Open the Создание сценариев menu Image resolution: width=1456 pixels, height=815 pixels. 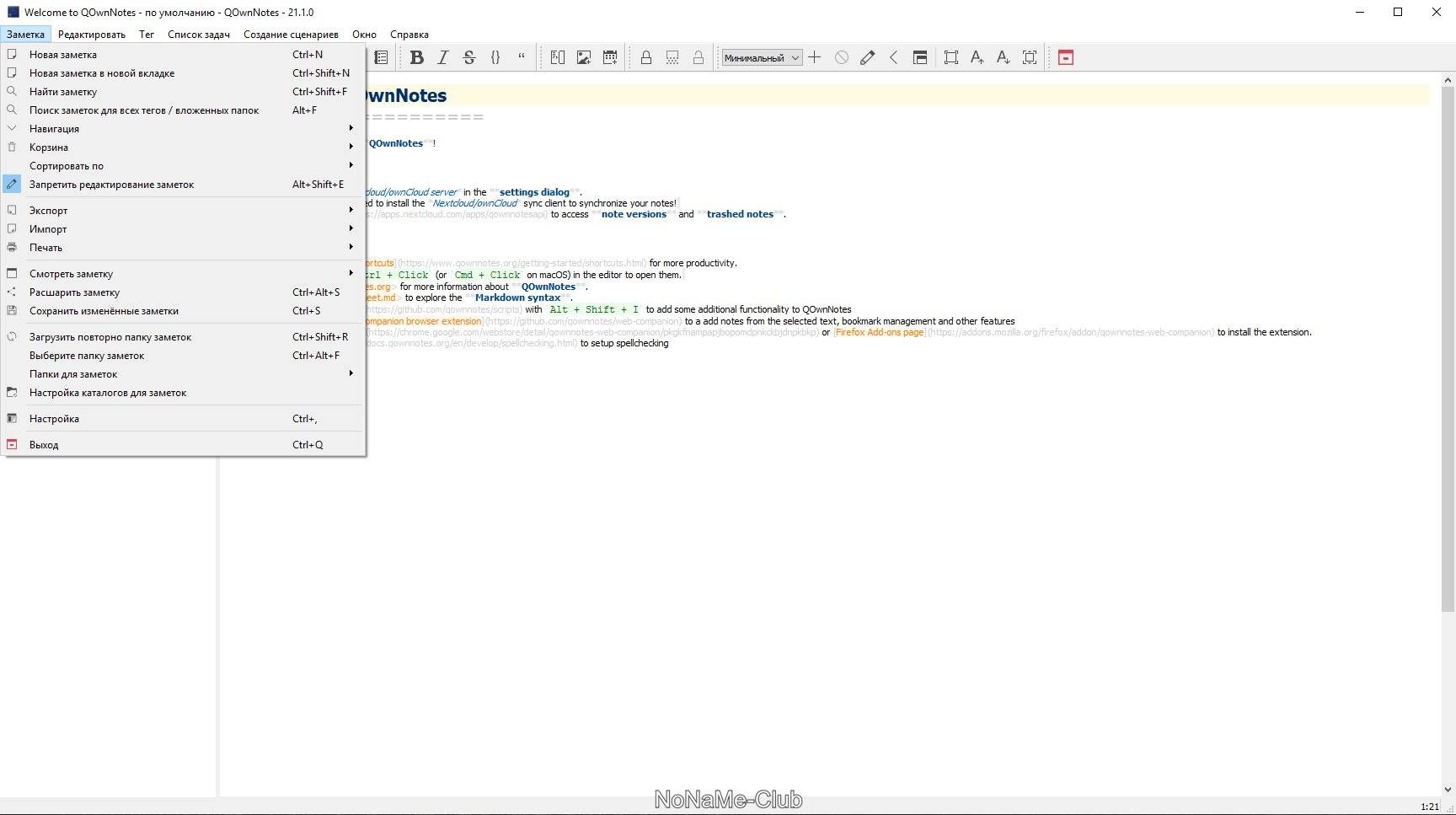point(291,35)
